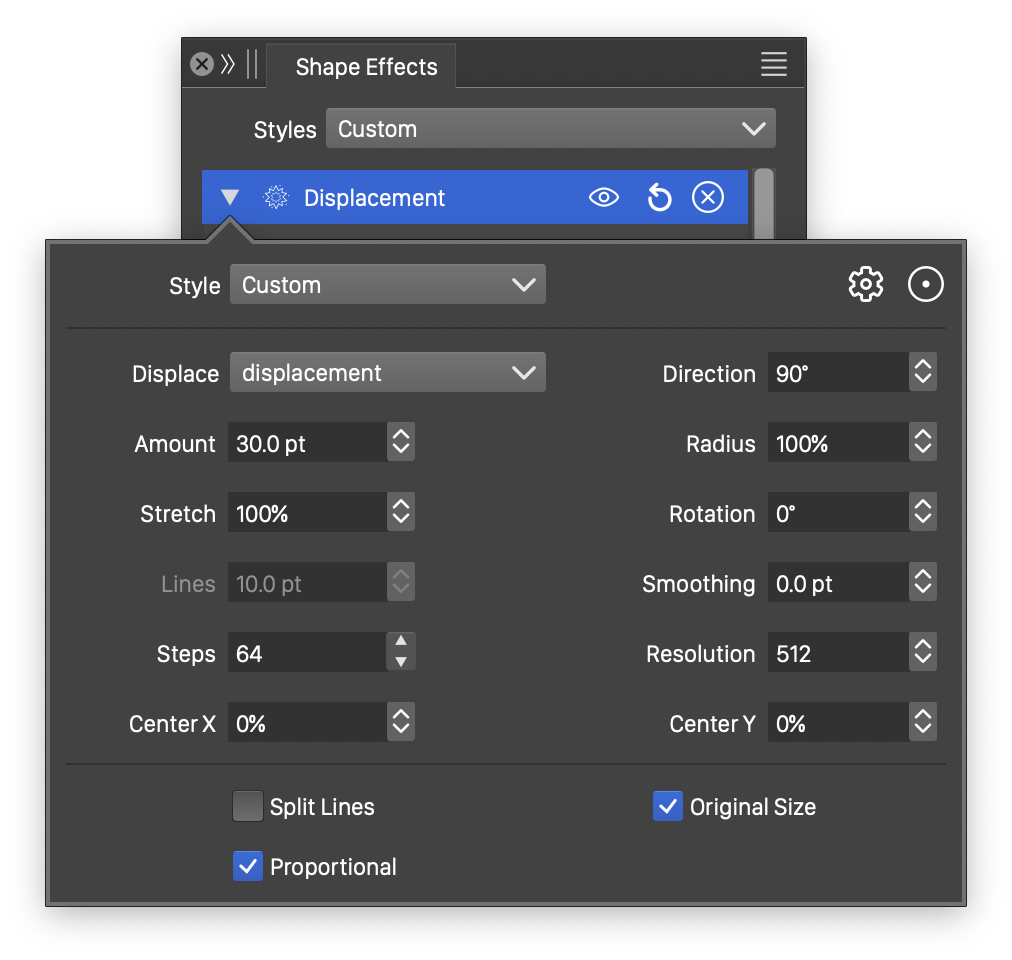Click the Resolution input field
Viewport: 1012px width, 960px height.
838,654
